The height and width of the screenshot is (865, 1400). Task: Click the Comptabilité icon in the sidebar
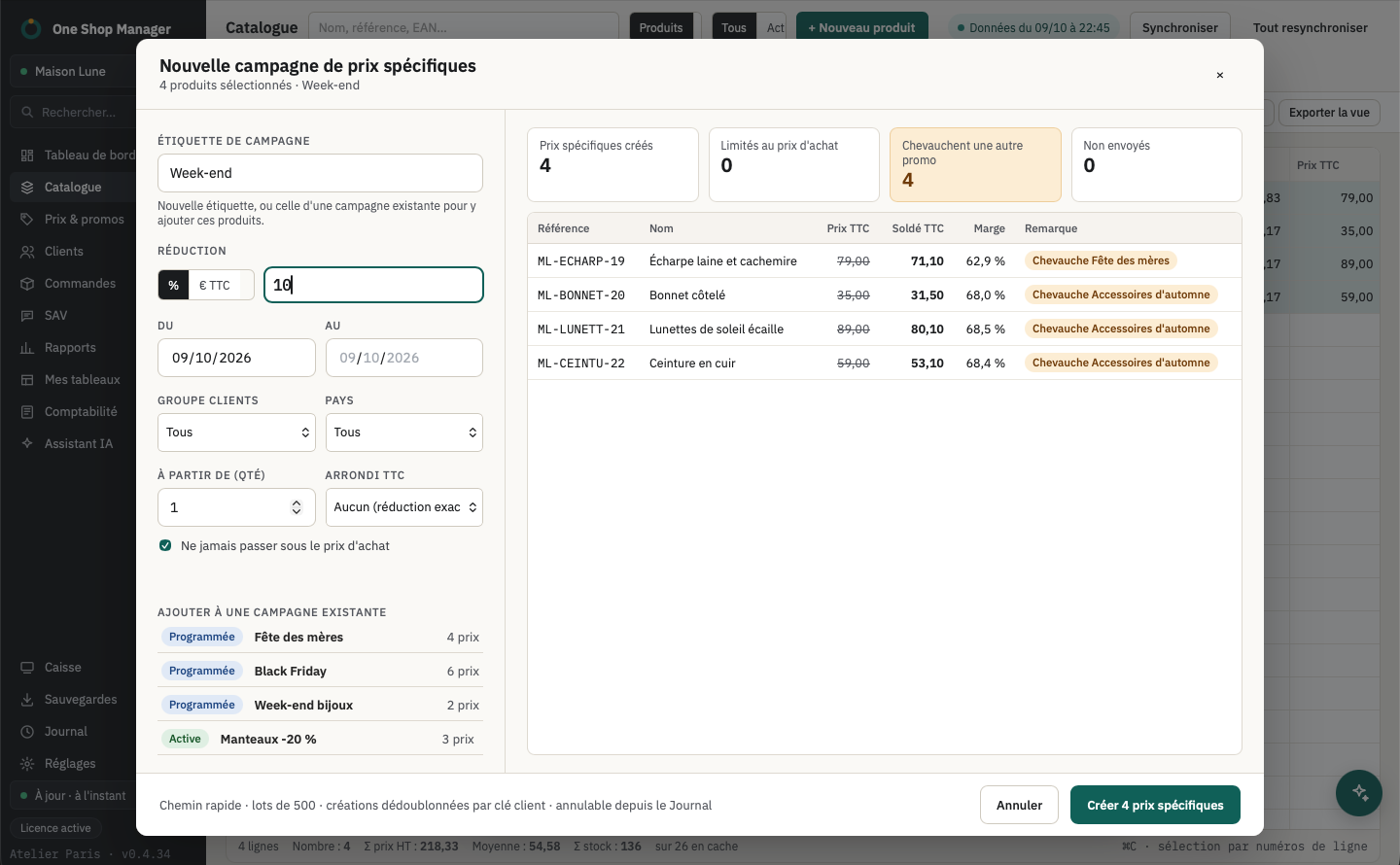(27, 412)
